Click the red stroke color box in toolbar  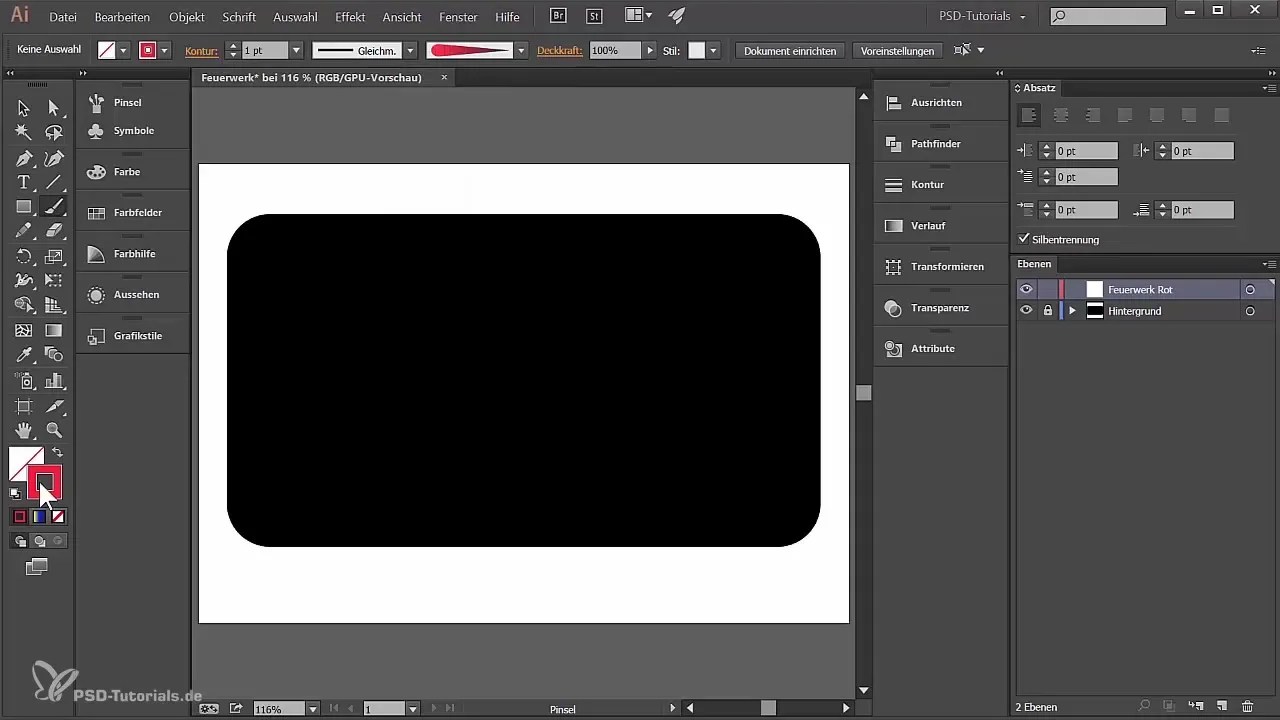pos(46,481)
